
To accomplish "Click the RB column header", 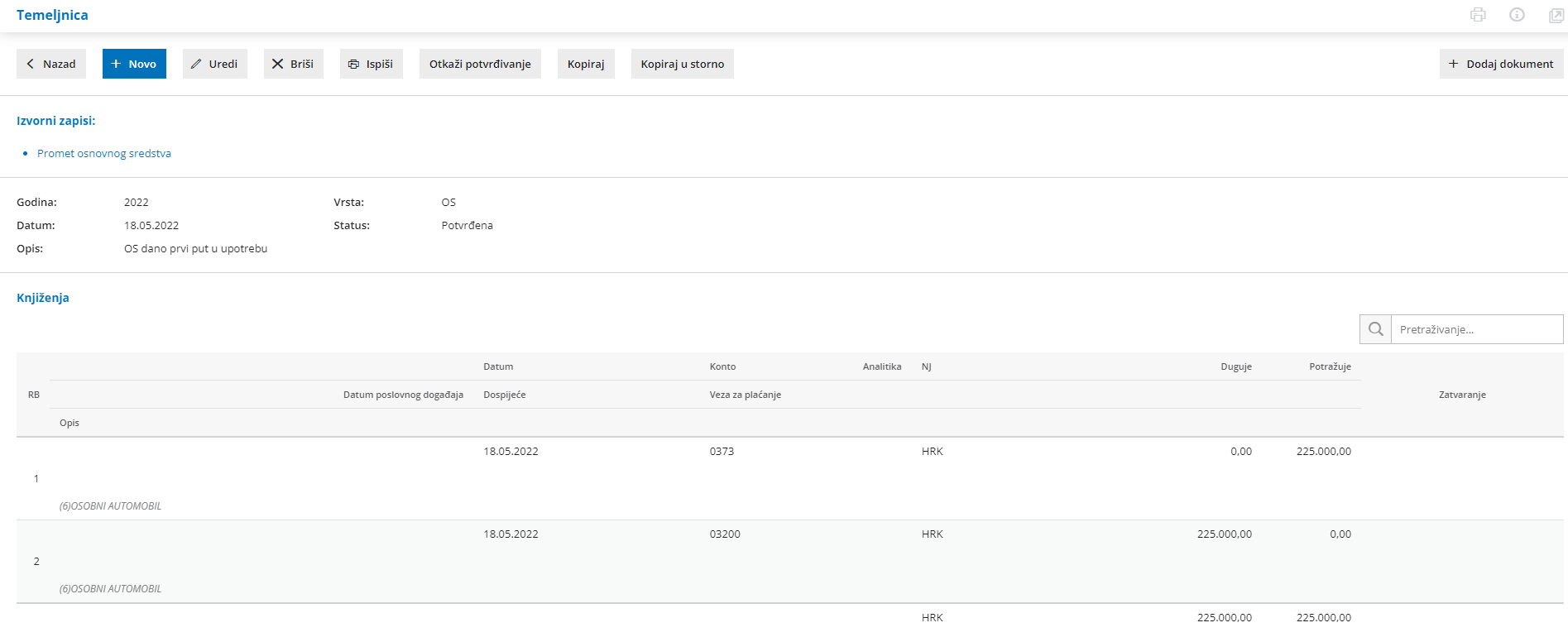I will pyautogui.click(x=34, y=395).
